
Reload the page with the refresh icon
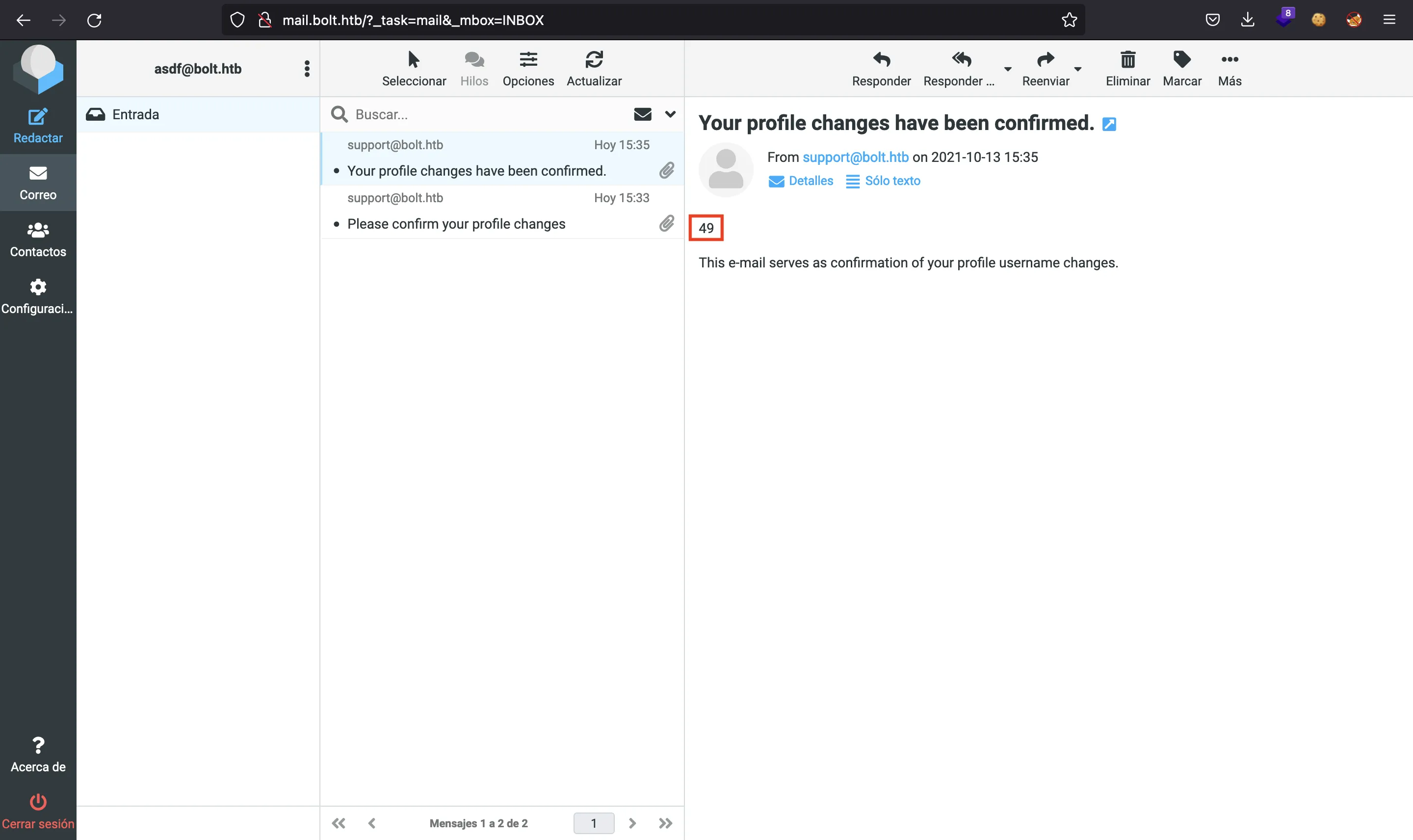click(x=94, y=21)
